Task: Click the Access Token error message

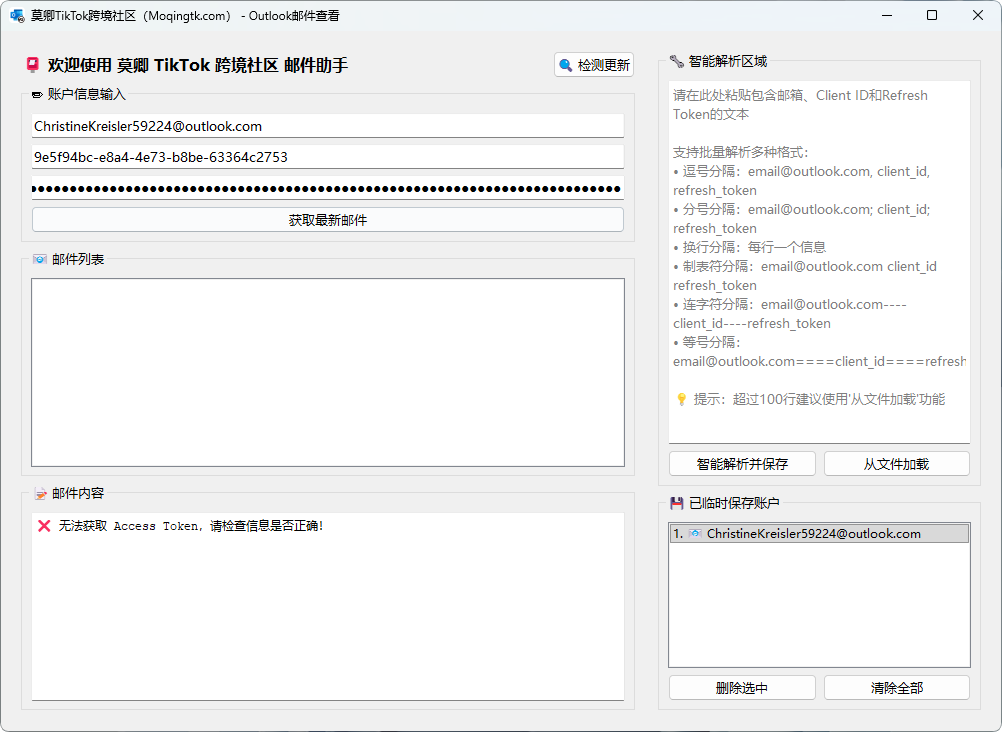Action: pos(191,526)
